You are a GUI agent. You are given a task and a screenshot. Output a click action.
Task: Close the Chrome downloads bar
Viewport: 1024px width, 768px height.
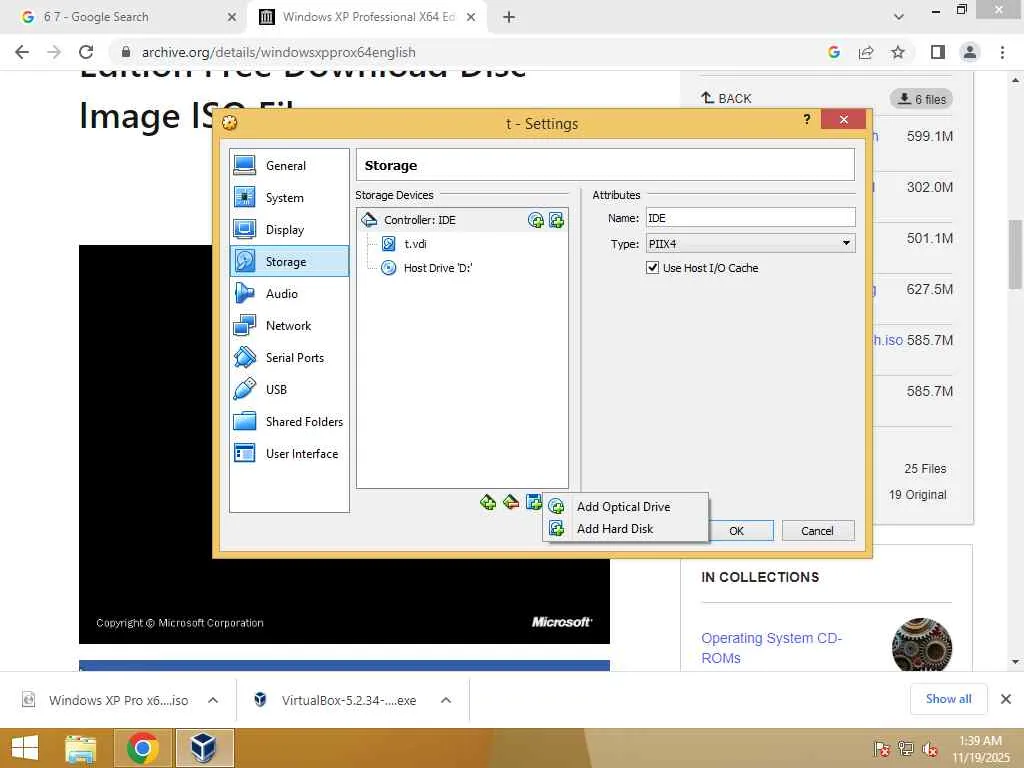coord(1006,699)
